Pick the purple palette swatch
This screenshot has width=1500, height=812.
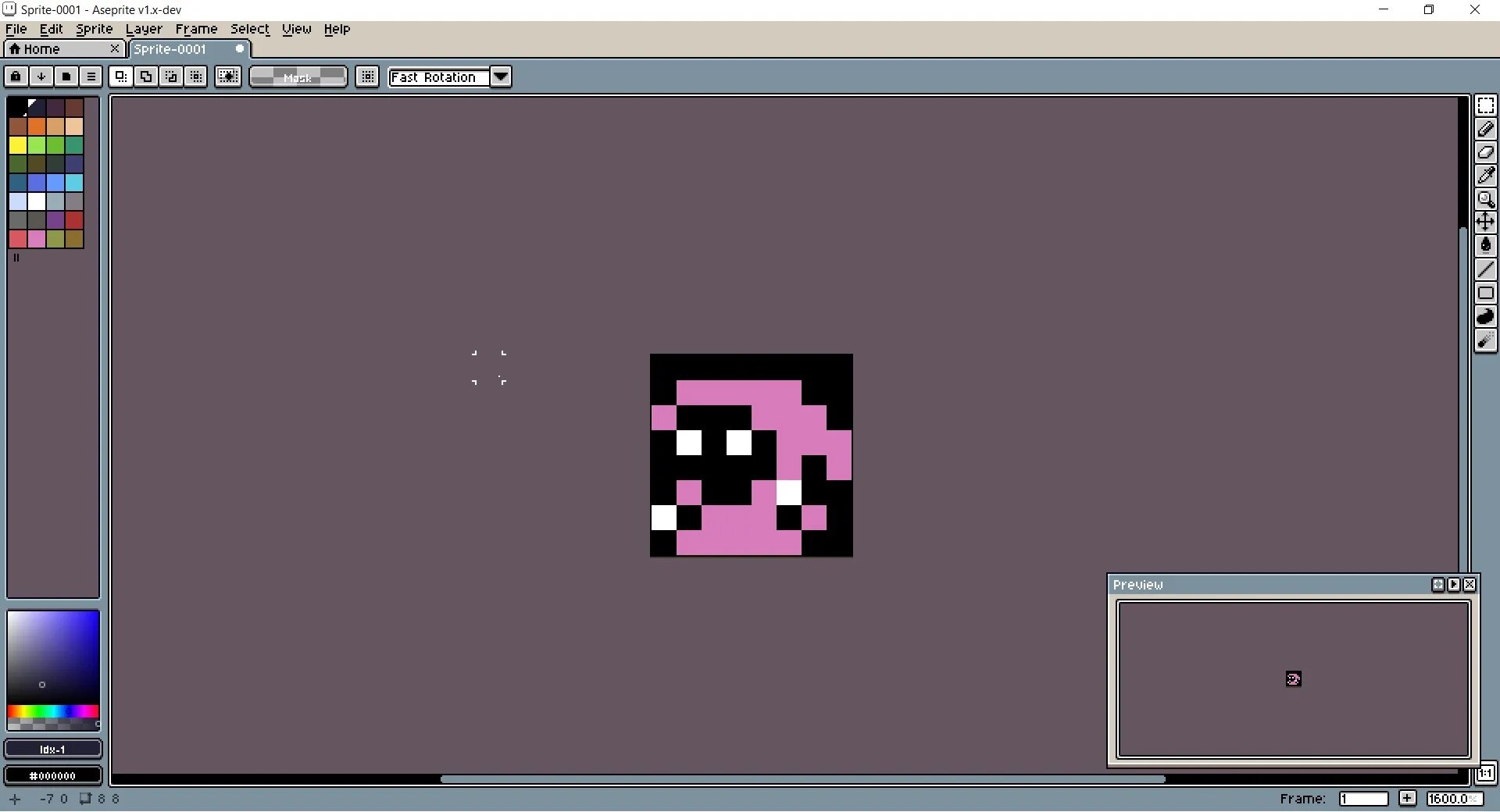coord(55,219)
